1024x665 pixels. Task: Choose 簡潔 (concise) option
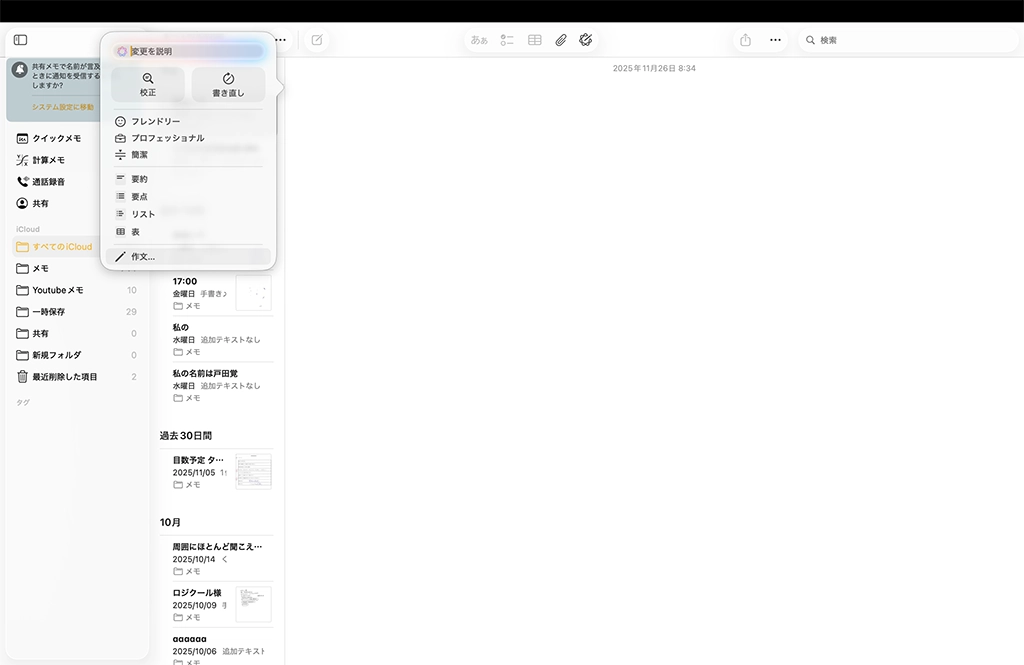(139, 155)
